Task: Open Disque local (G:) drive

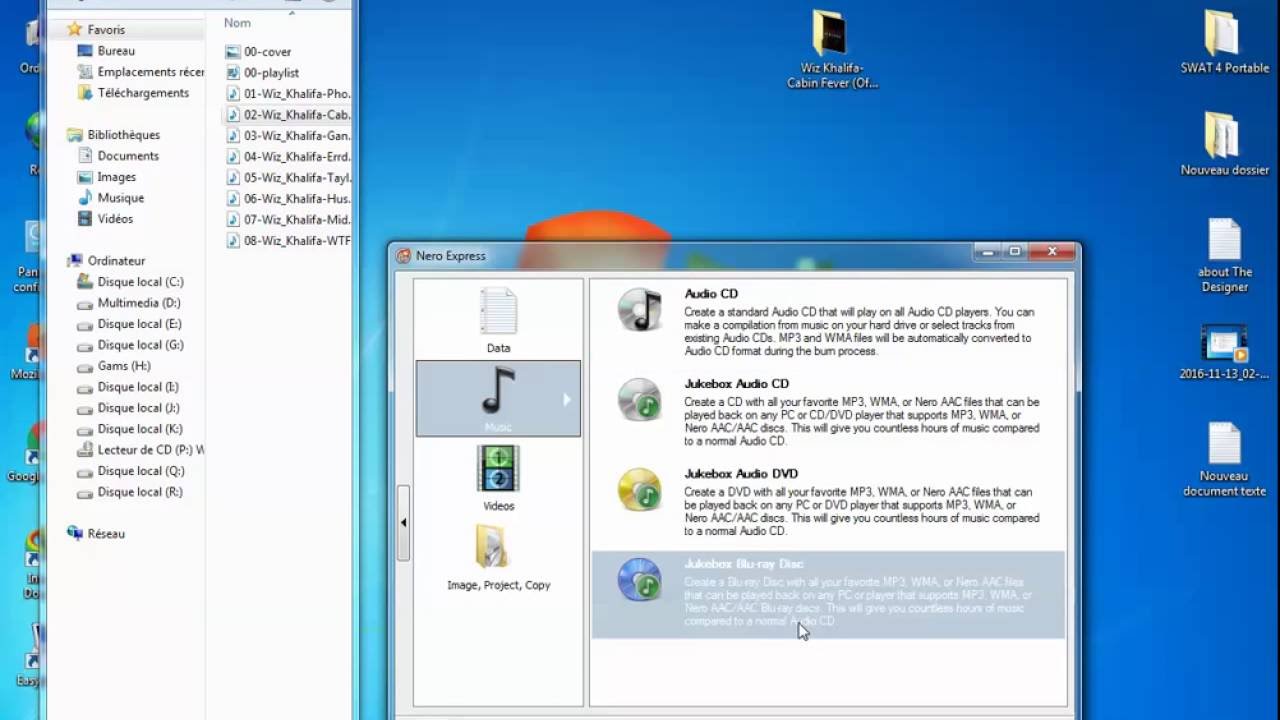Action: (131, 345)
